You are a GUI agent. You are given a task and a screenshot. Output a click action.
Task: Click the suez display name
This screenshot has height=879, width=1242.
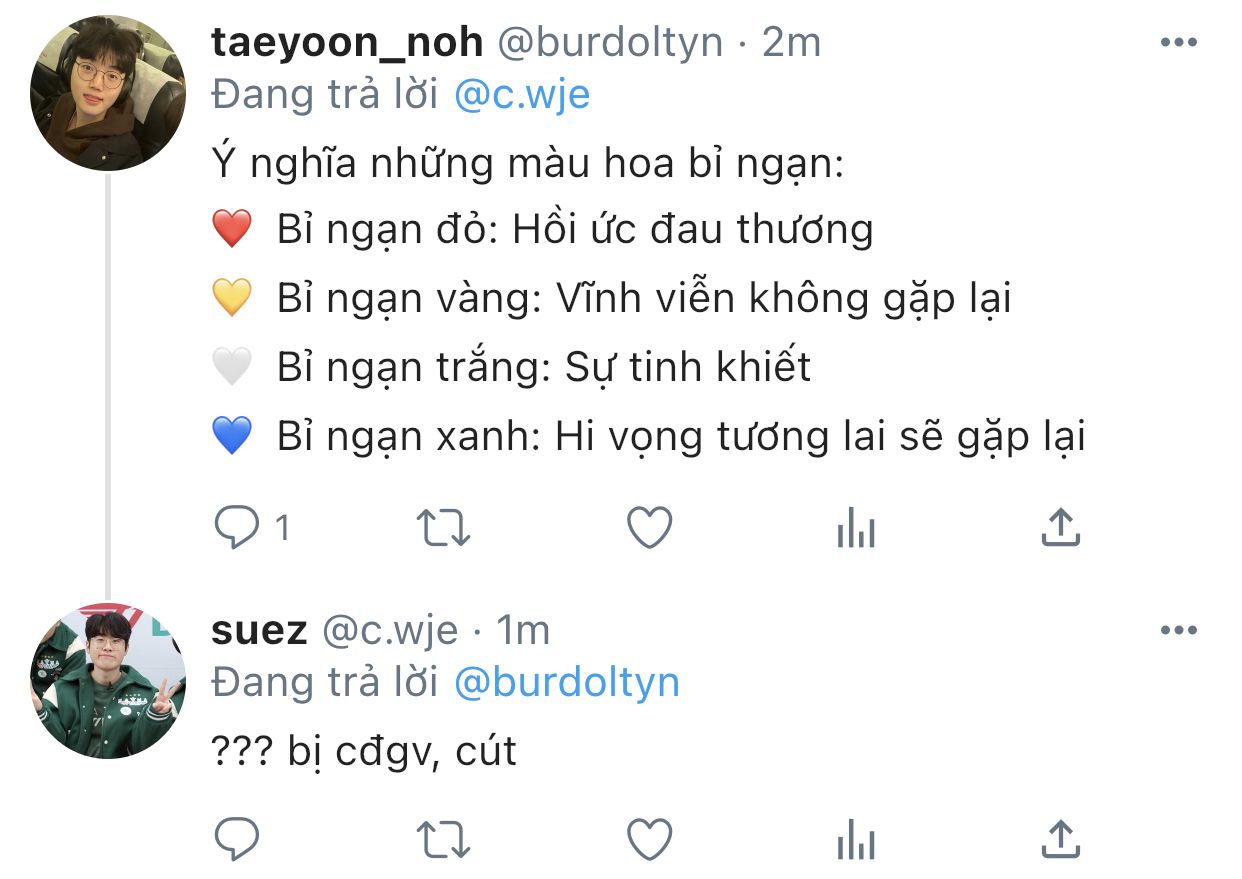click(260, 631)
